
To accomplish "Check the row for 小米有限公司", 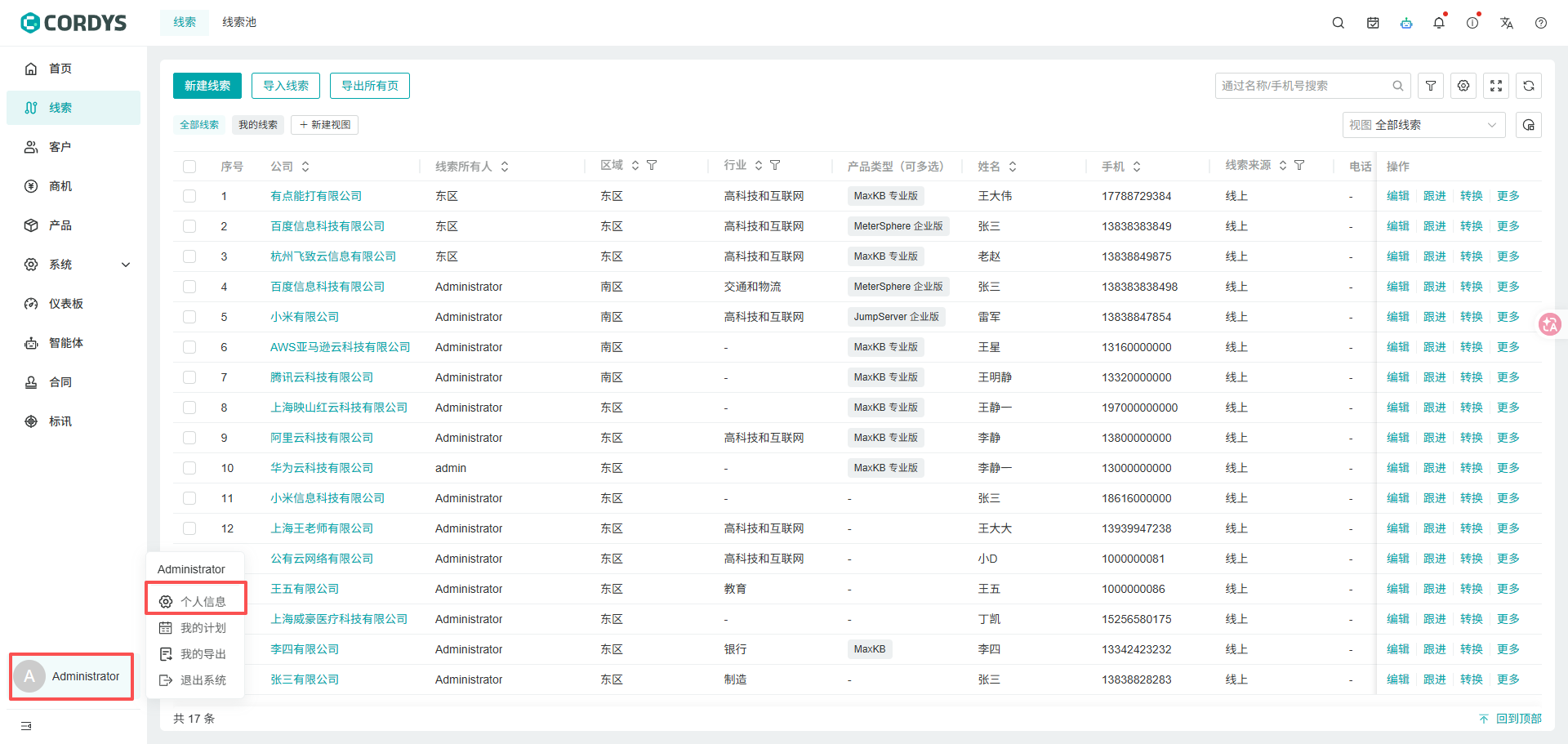I will (189, 317).
